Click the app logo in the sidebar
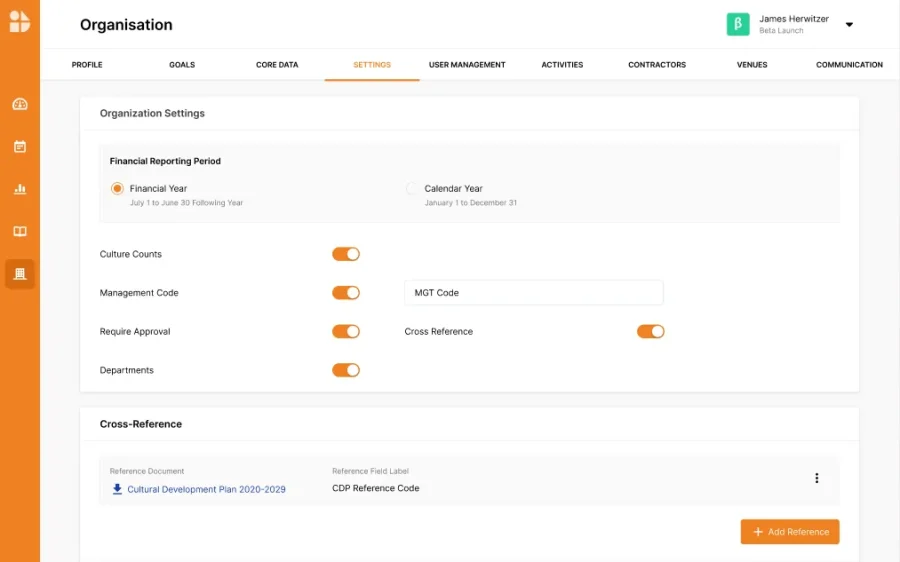The image size is (900, 562). pos(20,22)
